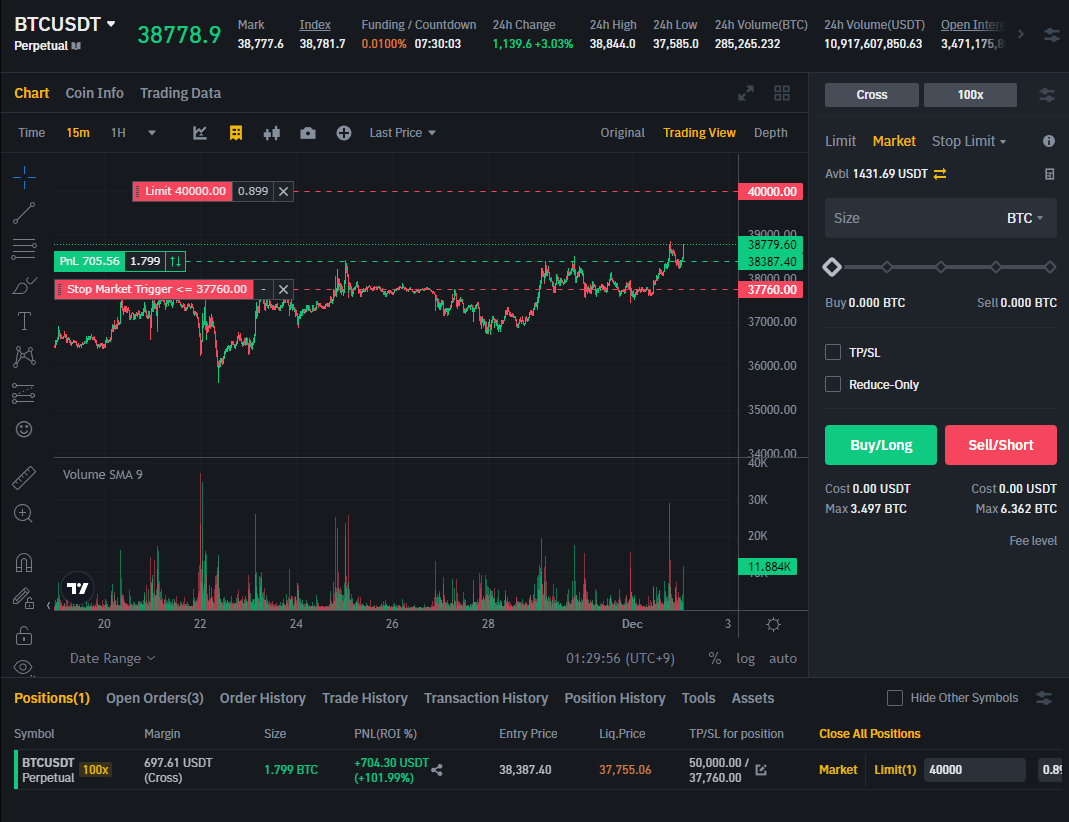This screenshot has height=822, width=1069.
Task: Take a chart snapshot with camera icon
Action: tap(308, 133)
